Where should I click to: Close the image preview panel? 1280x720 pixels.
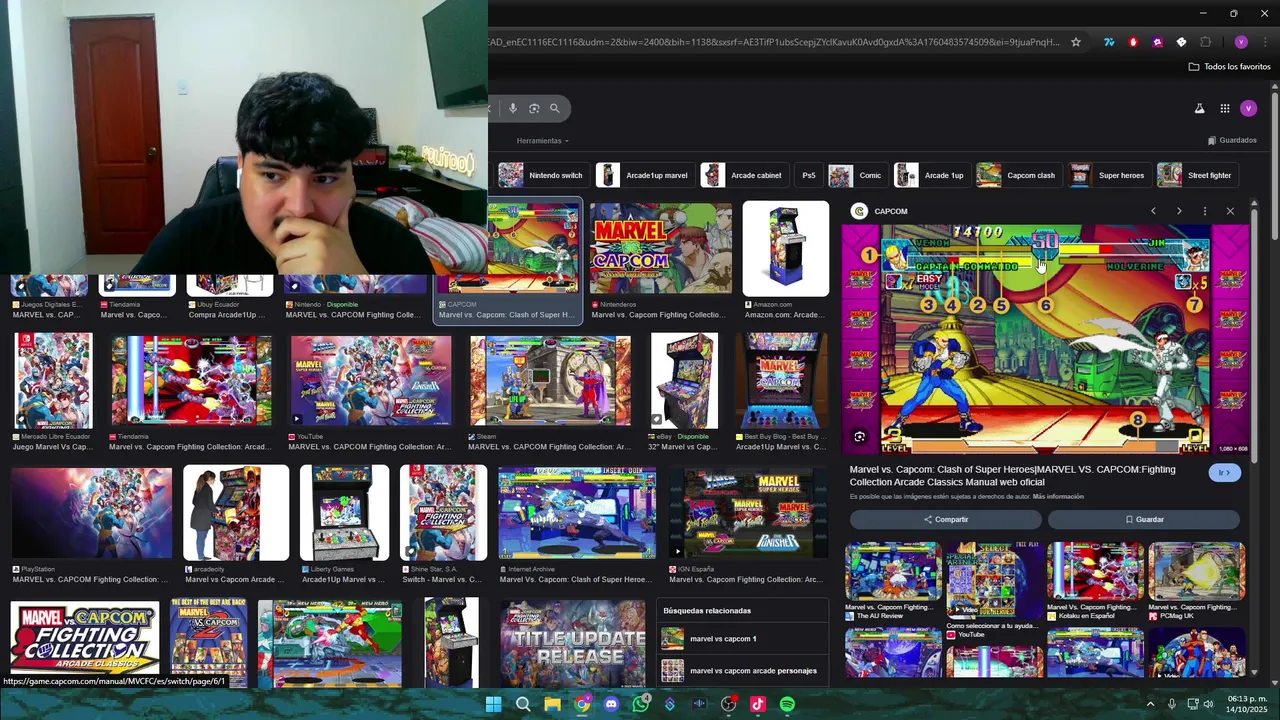point(1230,211)
